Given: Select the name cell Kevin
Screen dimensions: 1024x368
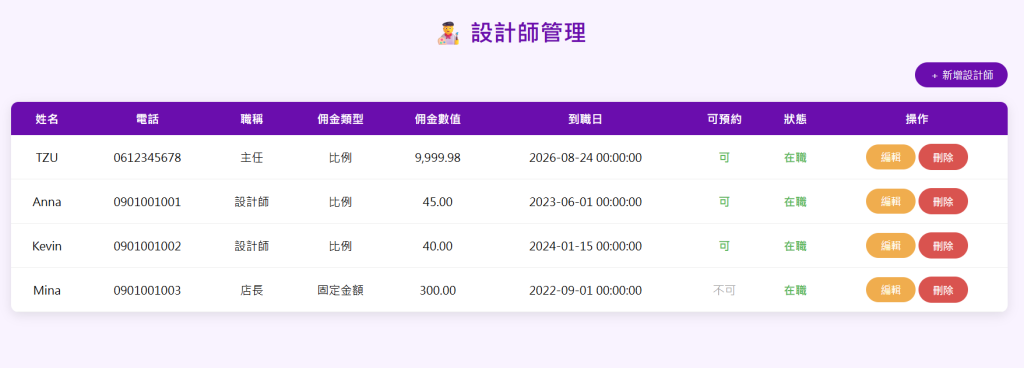Looking at the screenshot, I should [47, 246].
